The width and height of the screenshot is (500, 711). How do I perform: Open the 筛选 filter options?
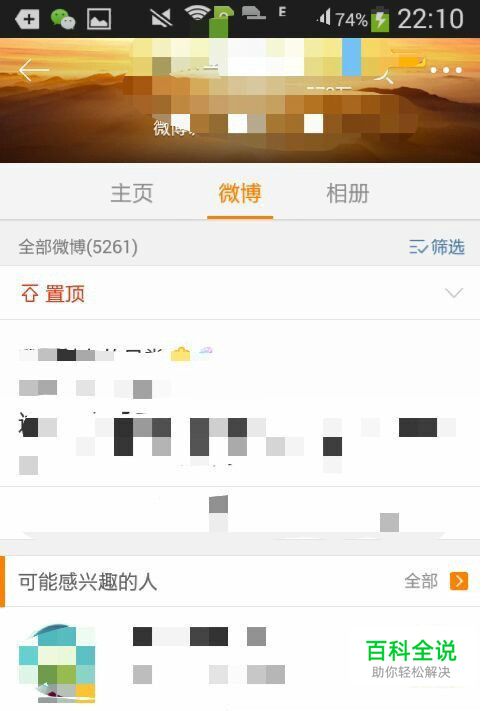tap(437, 247)
